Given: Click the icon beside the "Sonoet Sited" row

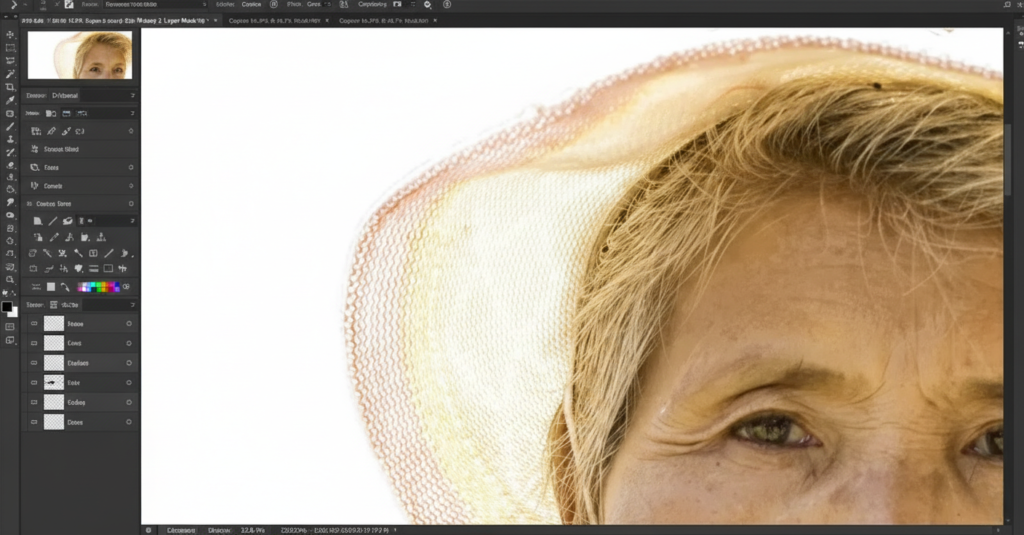Looking at the screenshot, I should pyautogui.click(x=35, y=149).
